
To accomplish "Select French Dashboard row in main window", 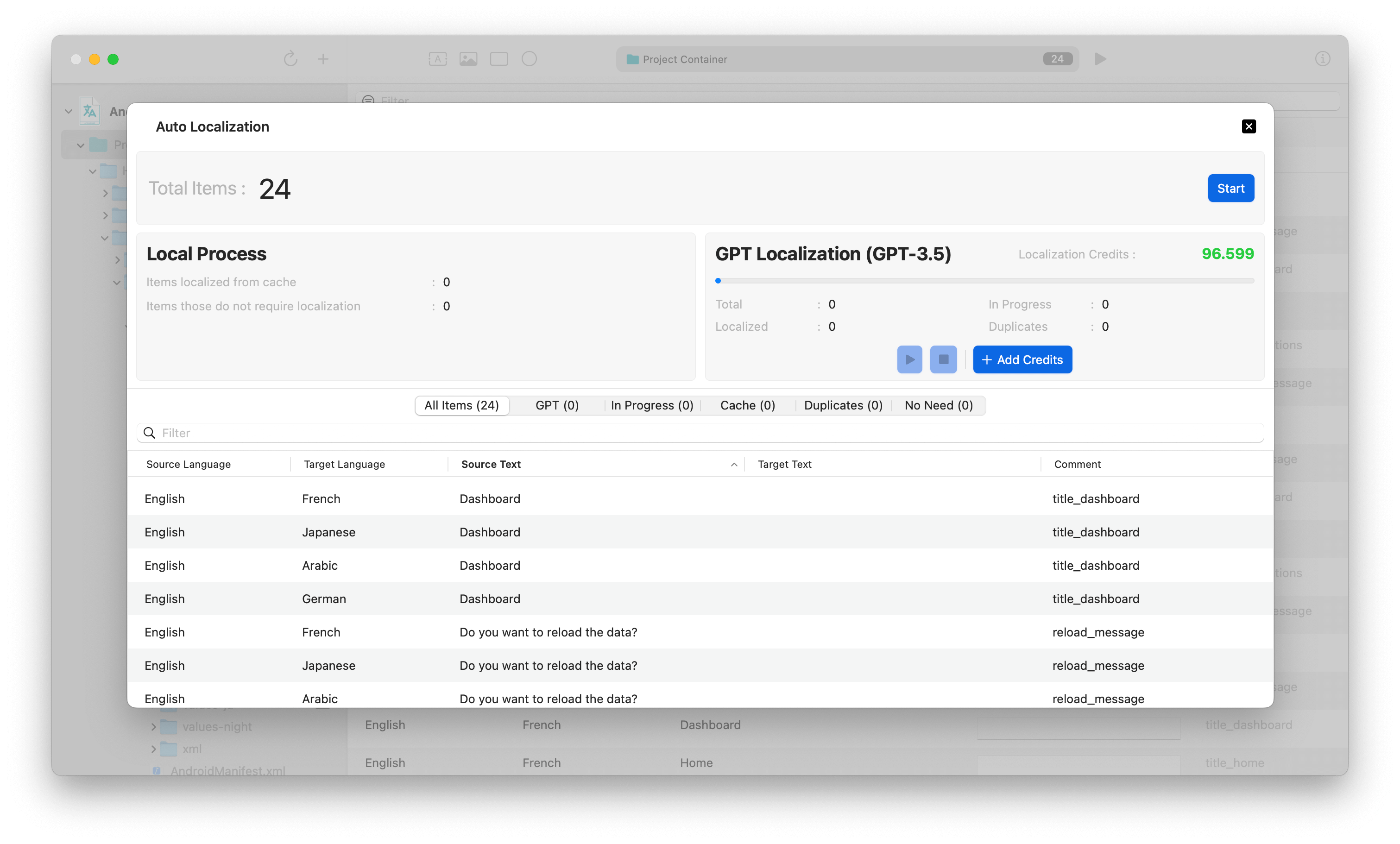I will tap(846, 725).
